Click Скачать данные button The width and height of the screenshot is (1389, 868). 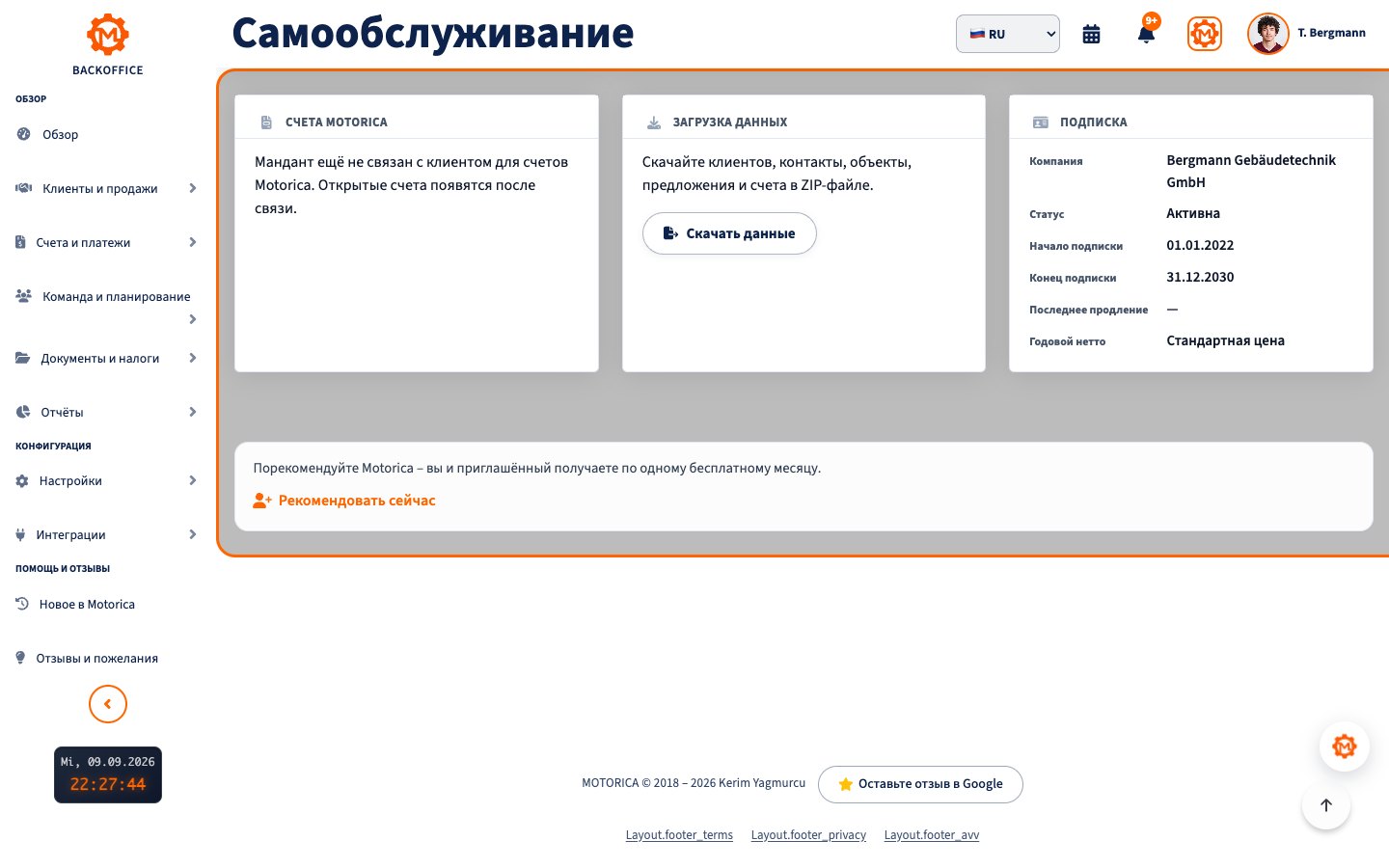click(729, 233)
